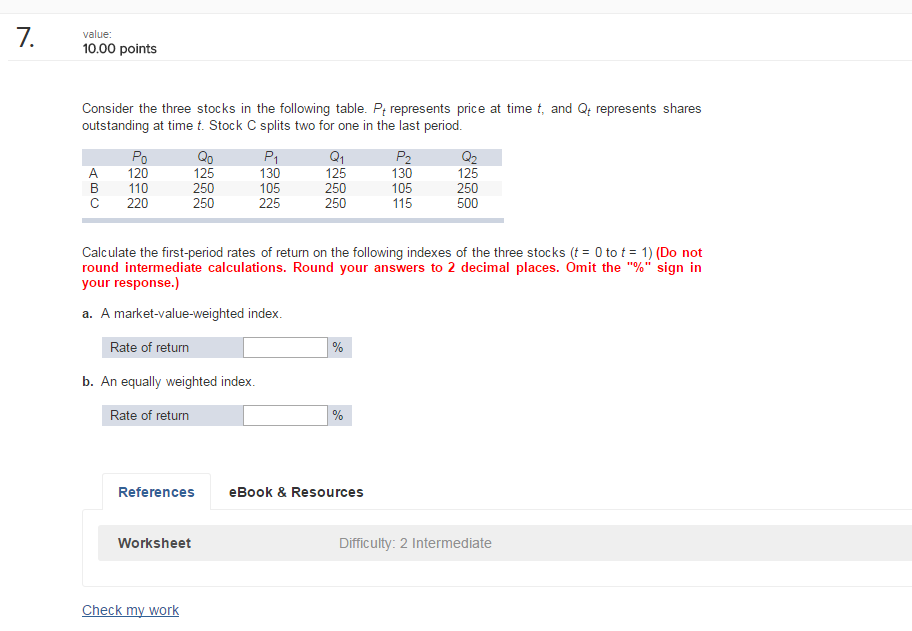Select the 10.00 points value label
Screen dimensions: 912x631
point(119,48)
